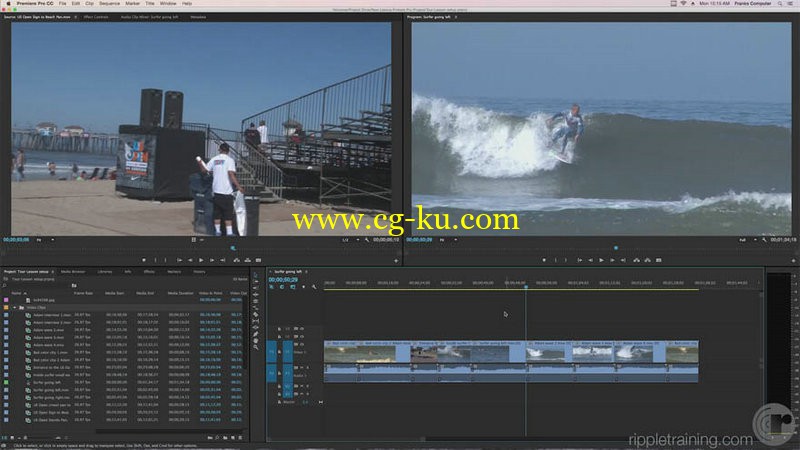Click trash Clear icon in Project panel
The width and height of the screenshot is (800, 450).
tap(240, 438)
